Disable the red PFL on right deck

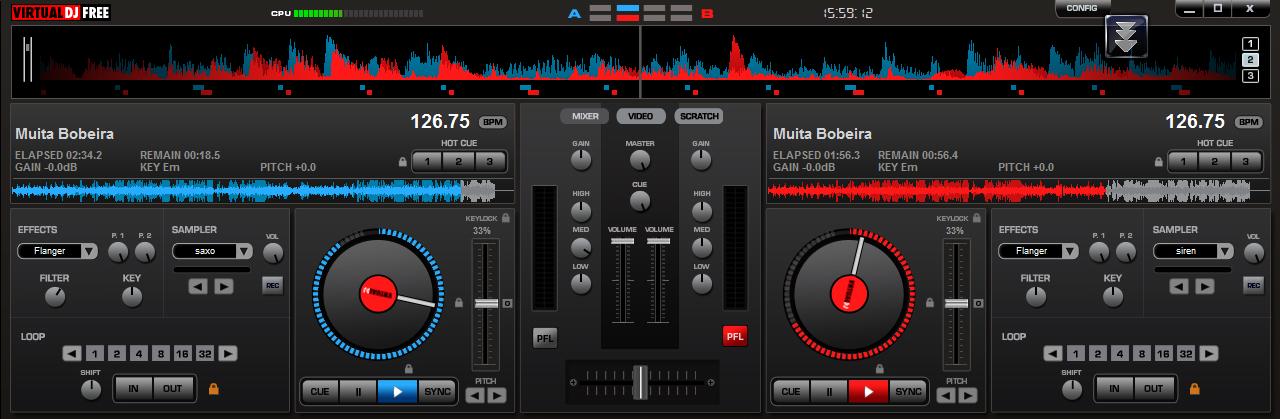click(x=735, y=336)
